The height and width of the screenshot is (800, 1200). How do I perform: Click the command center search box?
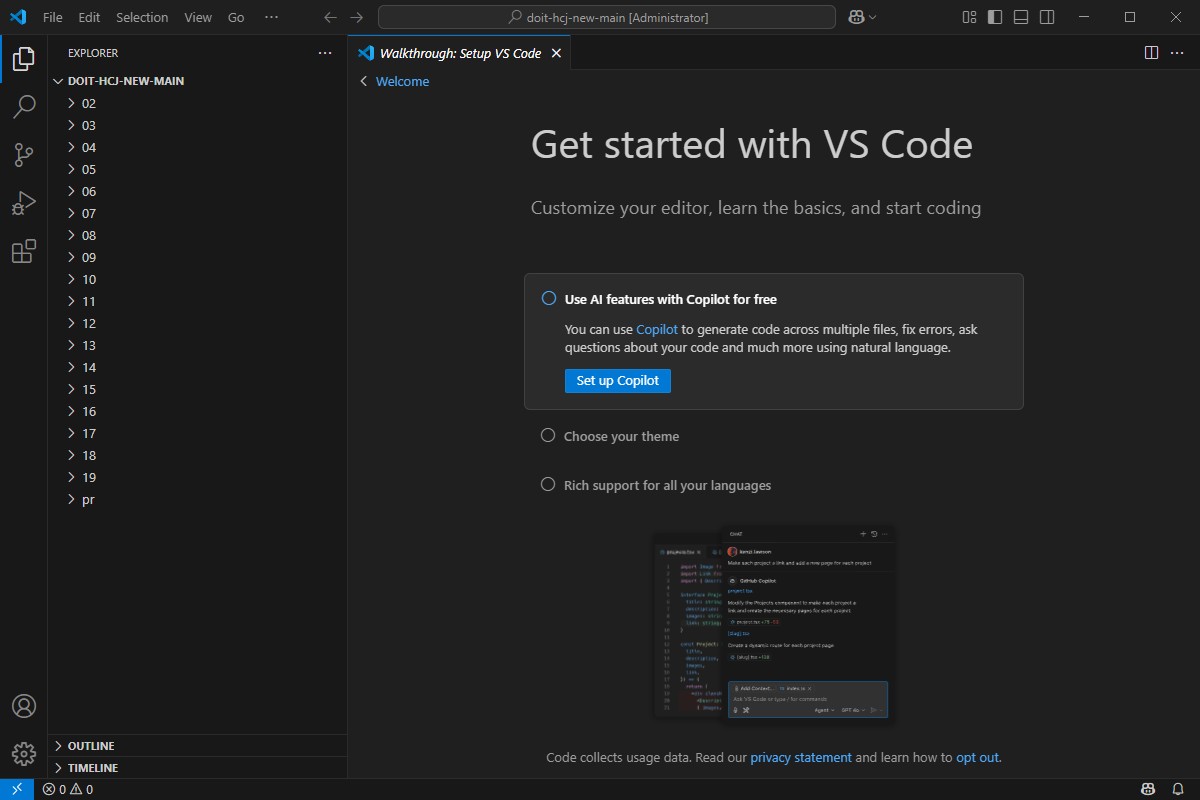coord(607,17)
